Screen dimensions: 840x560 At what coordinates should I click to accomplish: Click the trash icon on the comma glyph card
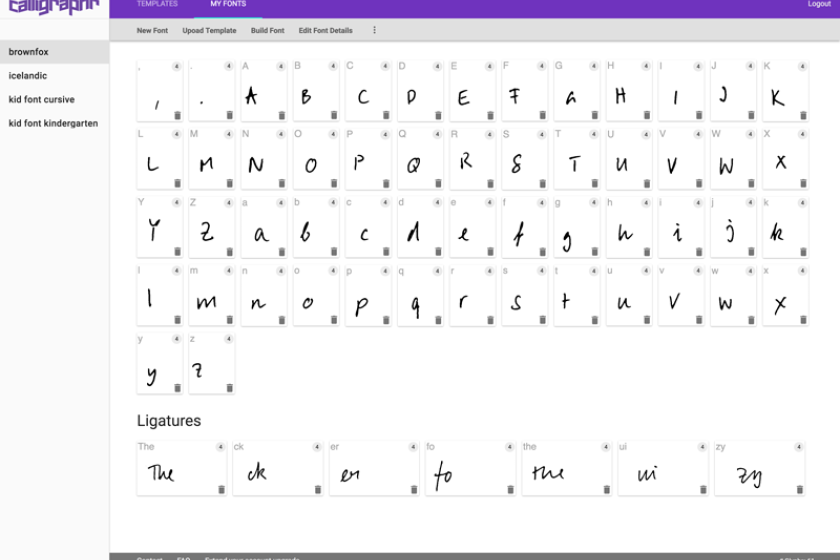coord(177,115)
